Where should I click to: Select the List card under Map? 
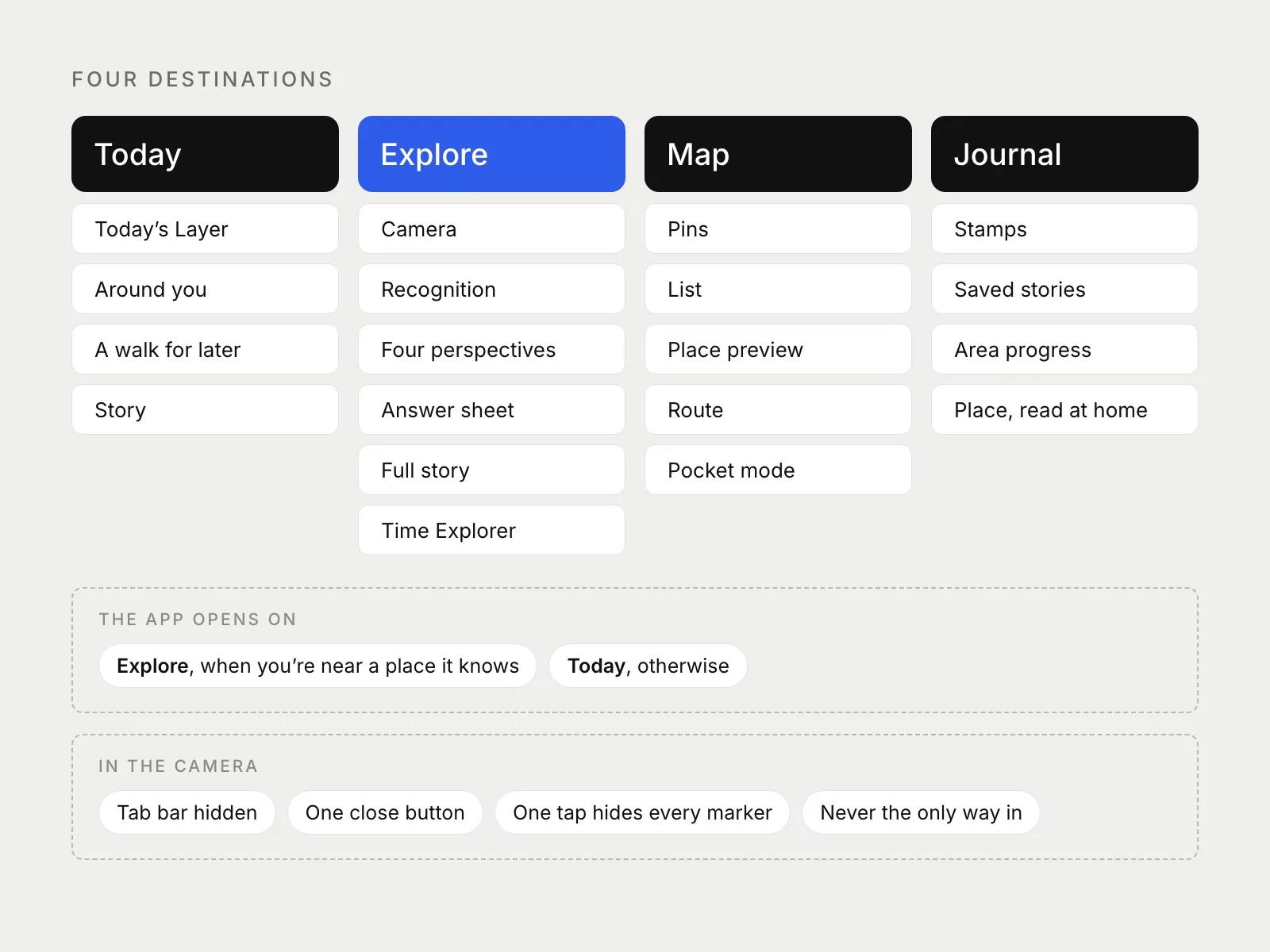tap(778, 290)
